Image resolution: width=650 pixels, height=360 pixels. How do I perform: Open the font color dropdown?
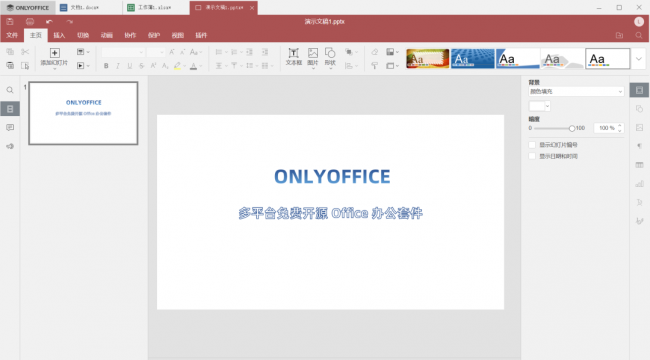pos(201,66)
